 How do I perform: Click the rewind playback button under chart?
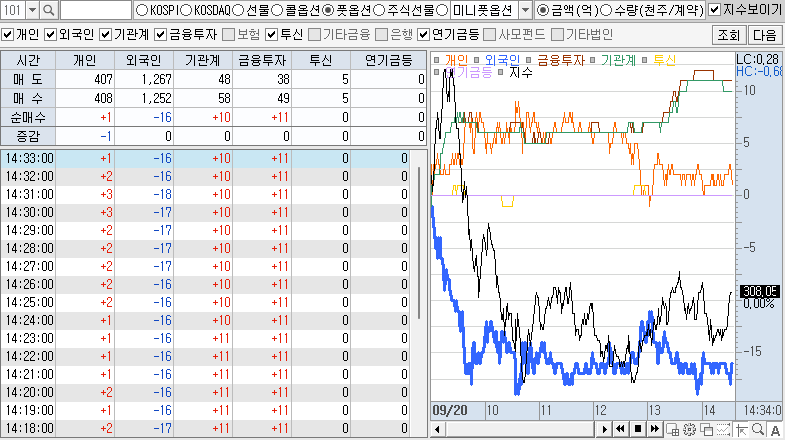point(620,430)
